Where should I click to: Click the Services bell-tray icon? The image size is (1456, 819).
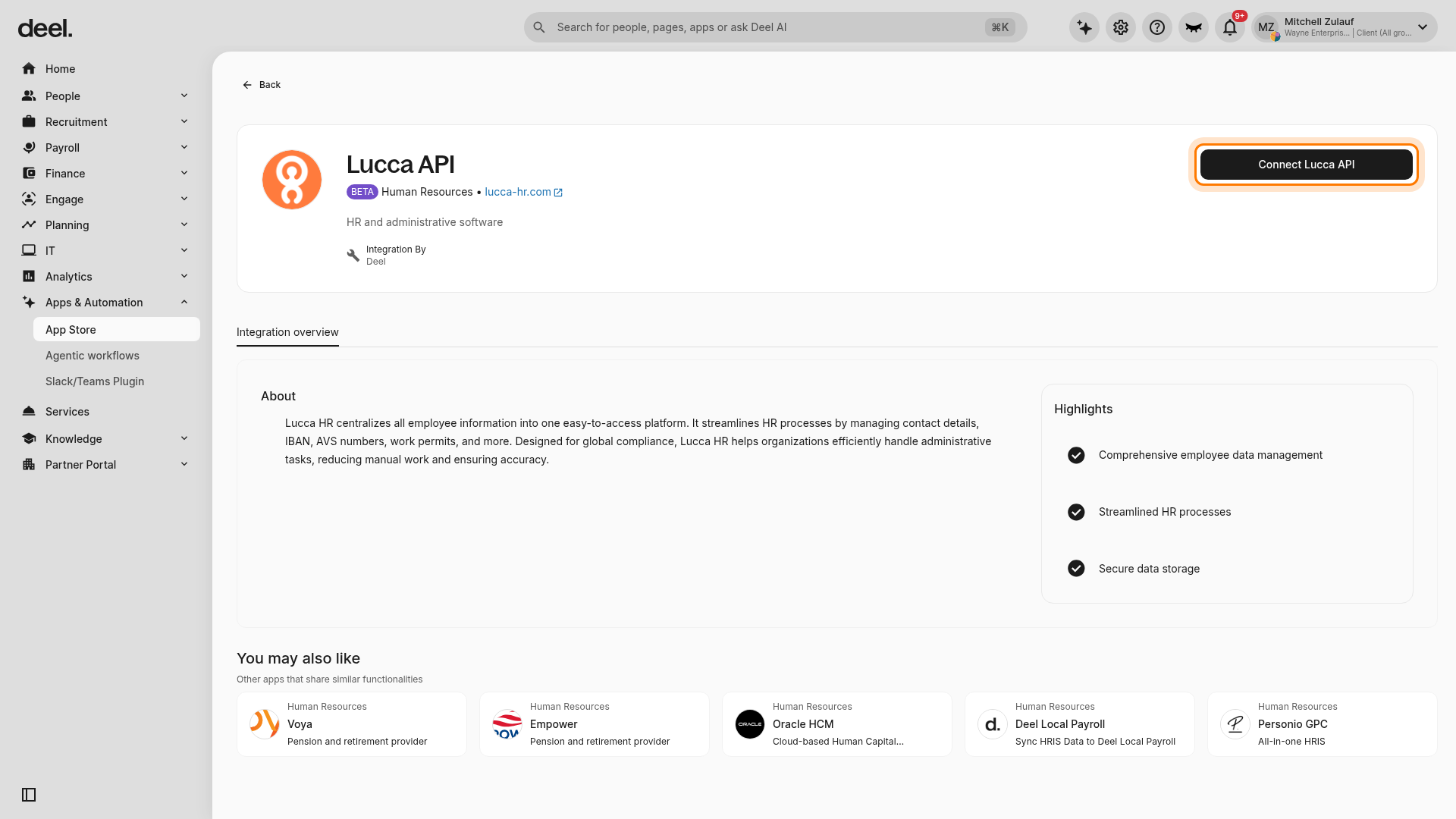pos(29,412)
